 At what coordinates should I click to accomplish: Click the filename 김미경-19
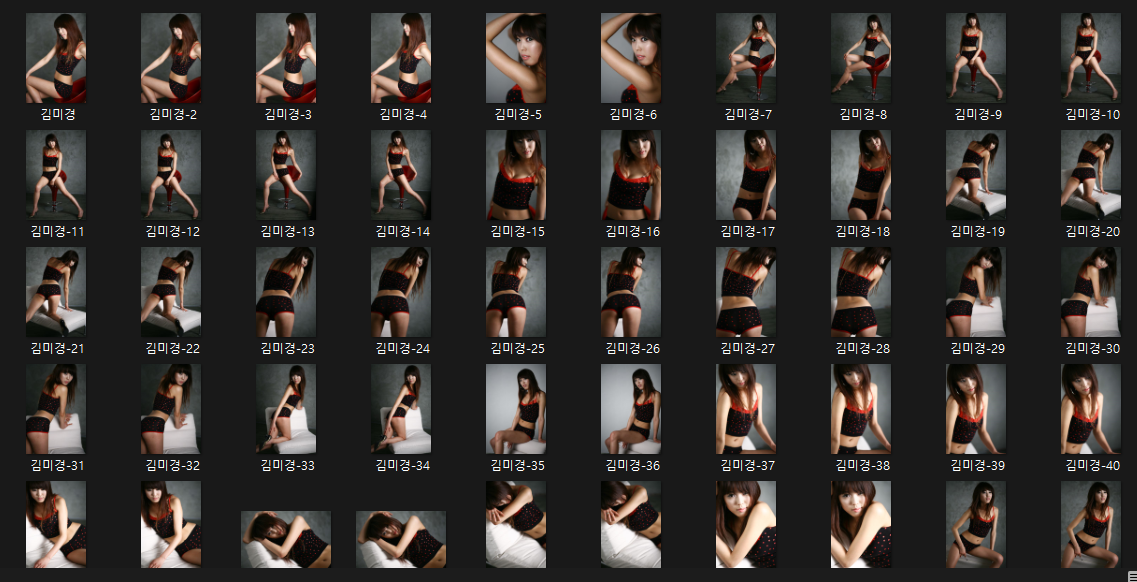click(x=975, y=230)
